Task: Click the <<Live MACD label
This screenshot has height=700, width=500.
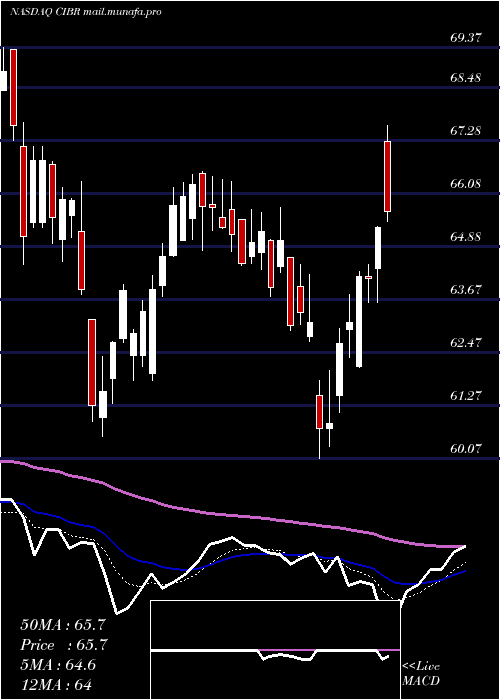Action: tap(421, 674)
